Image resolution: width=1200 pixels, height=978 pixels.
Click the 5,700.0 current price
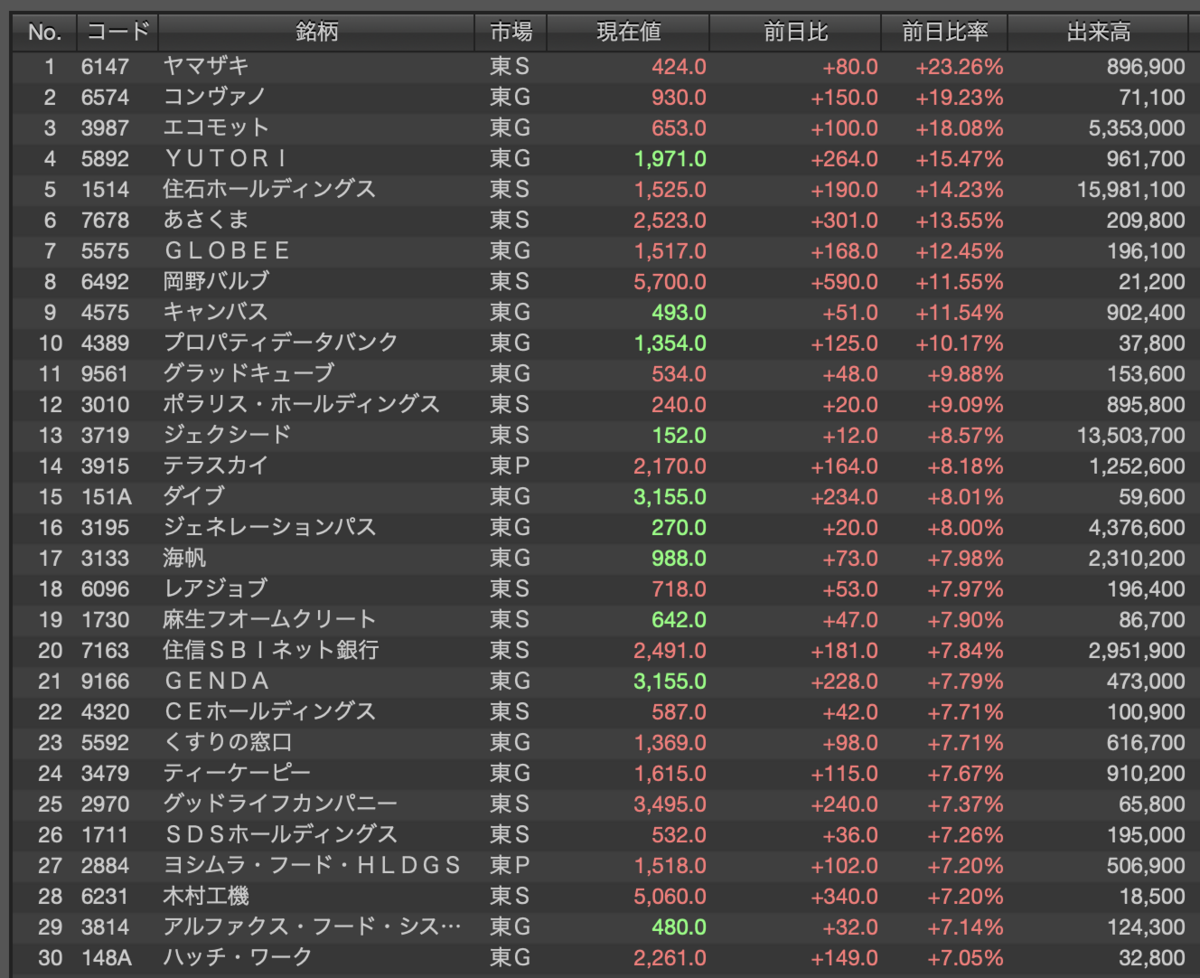(x=670, y=282)
